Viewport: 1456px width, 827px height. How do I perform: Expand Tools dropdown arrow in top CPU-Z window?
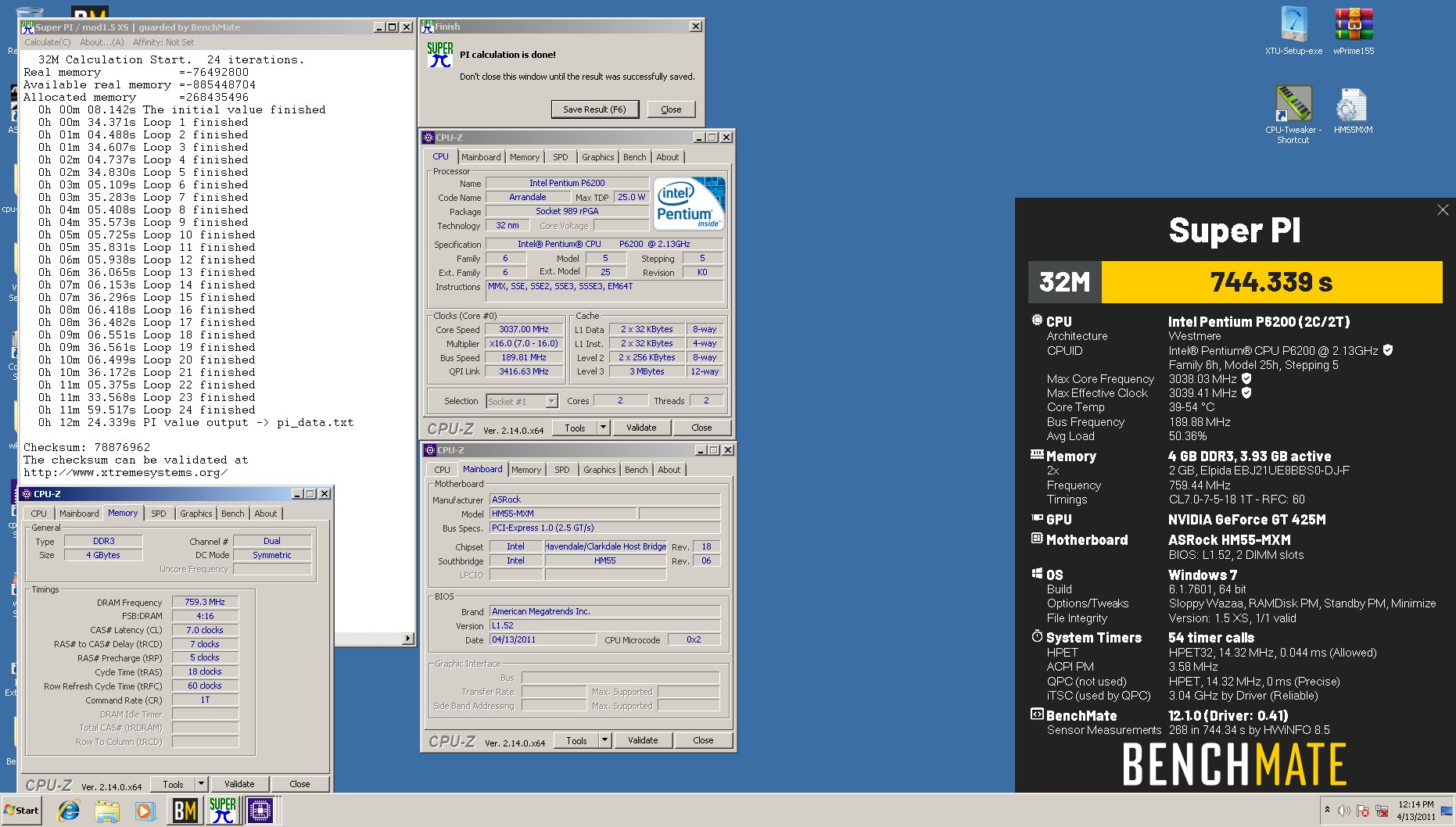603,428
